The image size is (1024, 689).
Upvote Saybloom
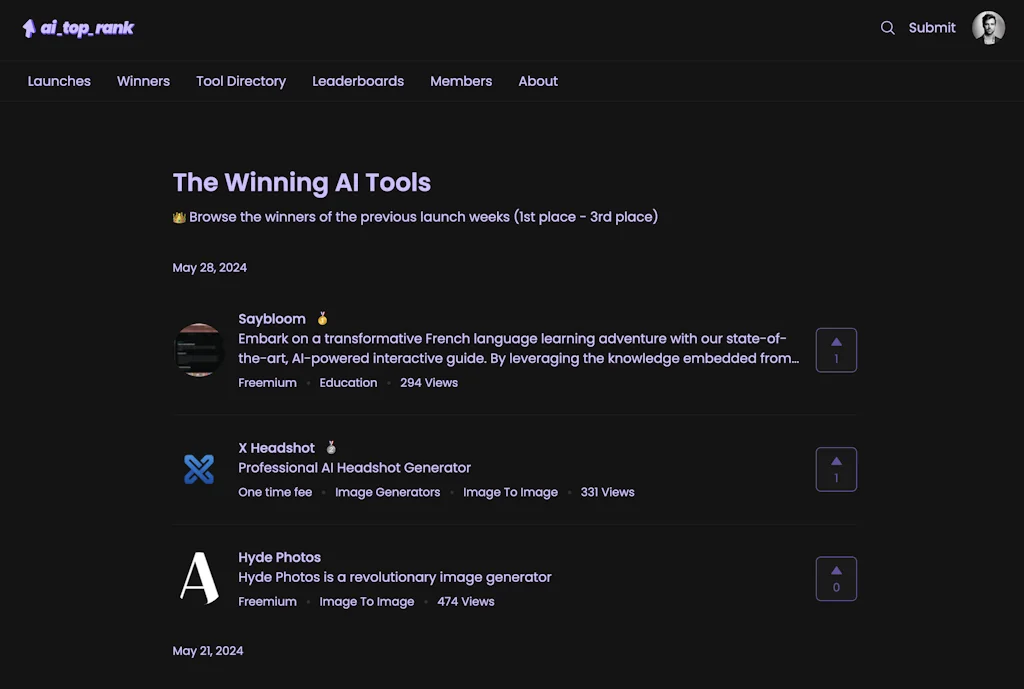[x=836, y=350]
